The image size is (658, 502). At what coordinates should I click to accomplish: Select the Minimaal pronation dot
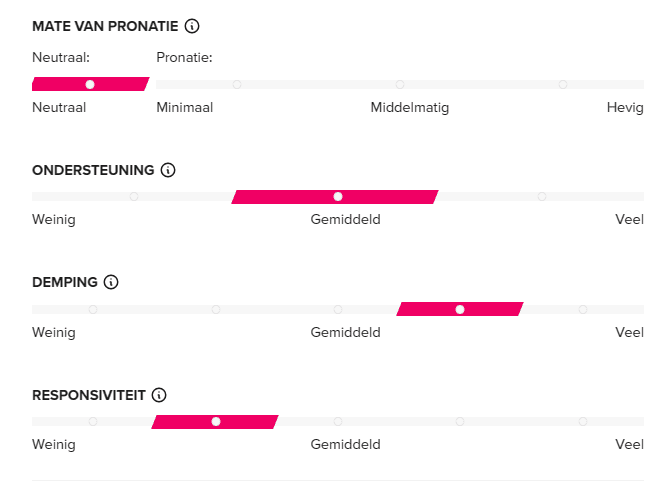(x=237, y=84)
